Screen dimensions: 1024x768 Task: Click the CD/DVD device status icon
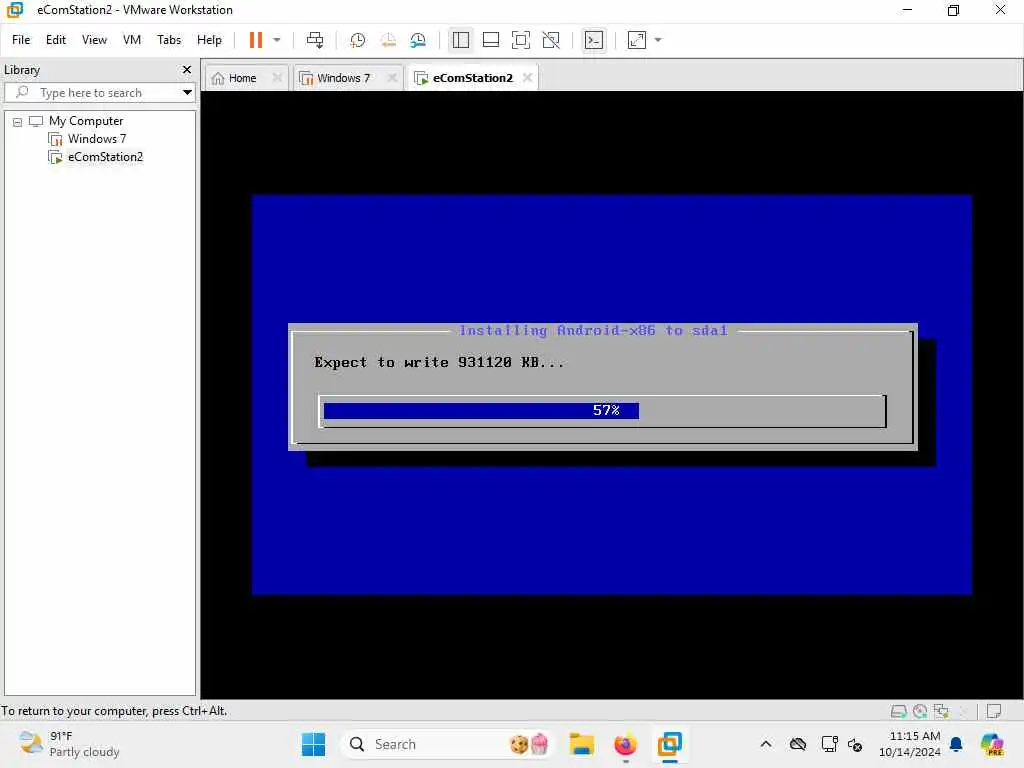tap(920, 711)
